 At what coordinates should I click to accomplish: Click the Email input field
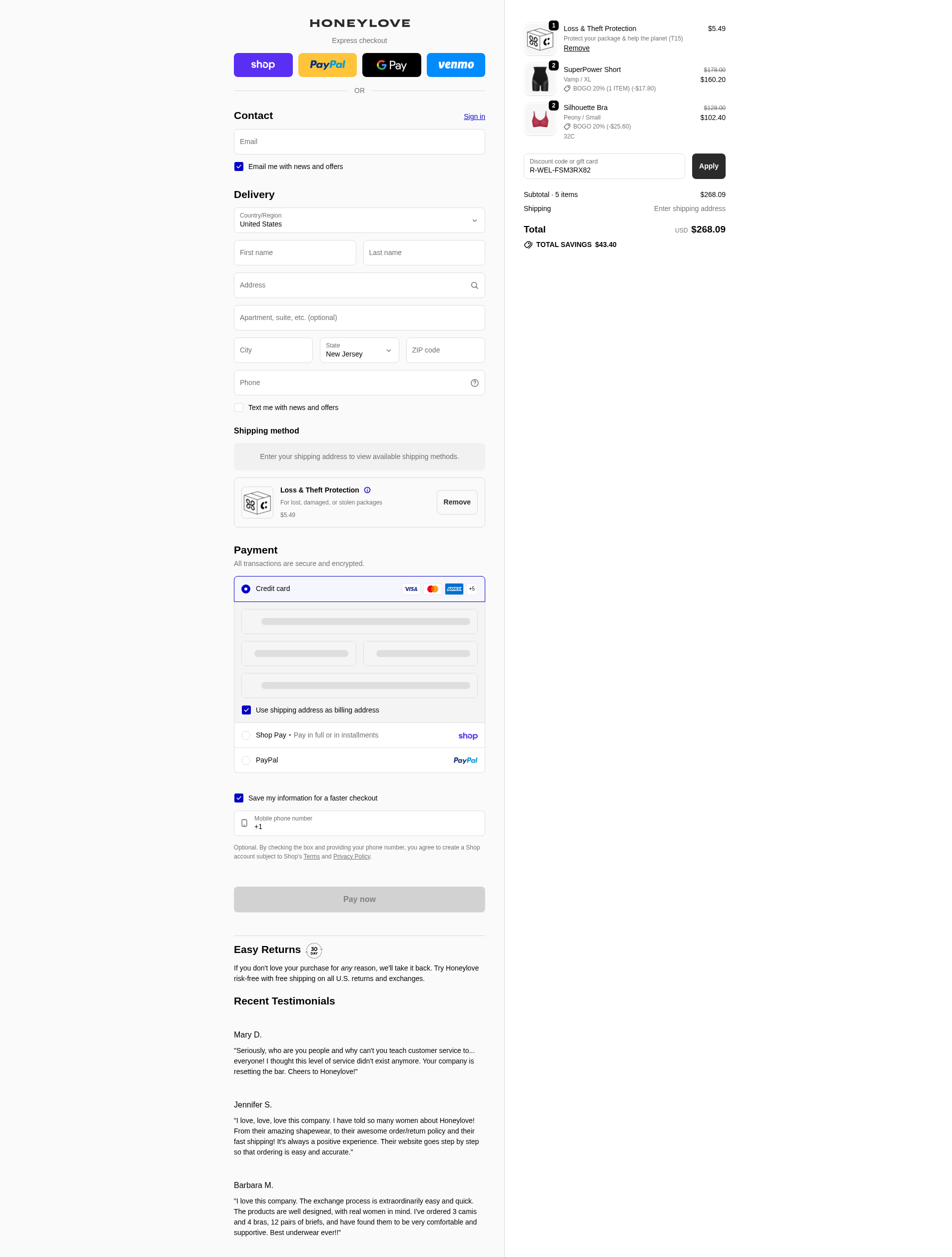tap(359, 141)
